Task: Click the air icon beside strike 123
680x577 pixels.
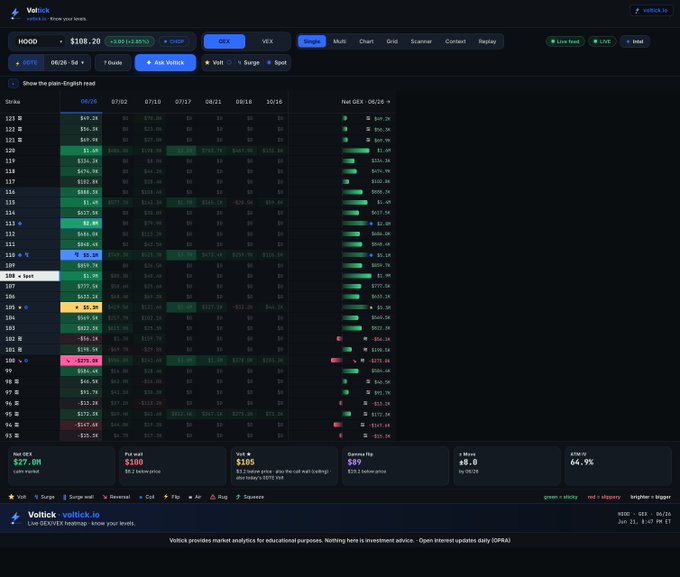Action: (x=20, y=118)
